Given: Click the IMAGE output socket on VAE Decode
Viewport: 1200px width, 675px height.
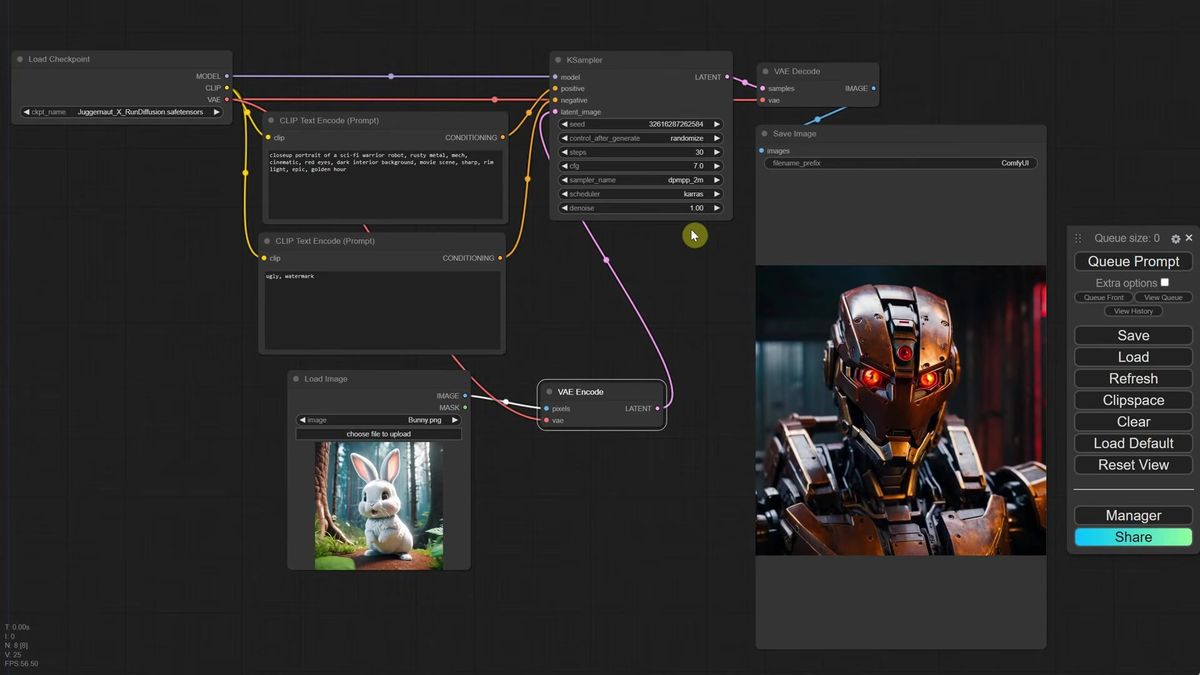Looking at the screenshot, I should click(x=873, y=88).
